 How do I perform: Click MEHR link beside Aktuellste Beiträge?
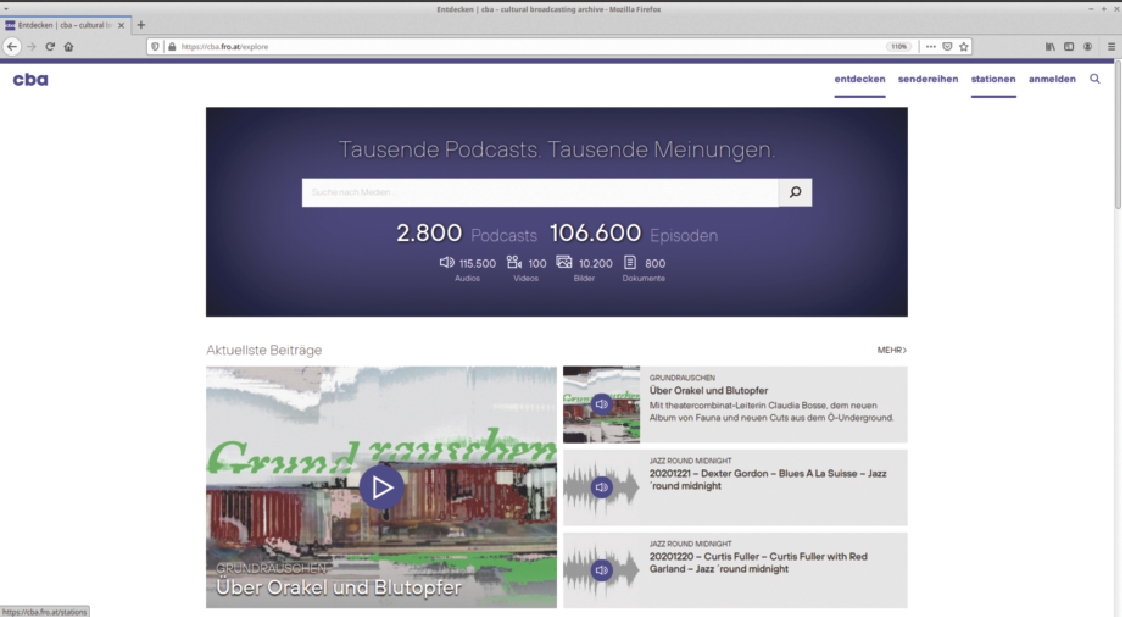tap(892, 350)
